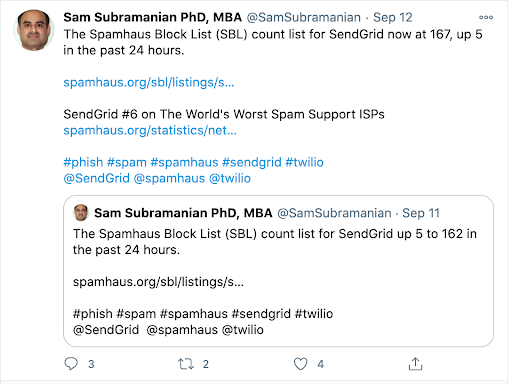Open the #twilio hashtag in main tweet

[x=304, y=162]
